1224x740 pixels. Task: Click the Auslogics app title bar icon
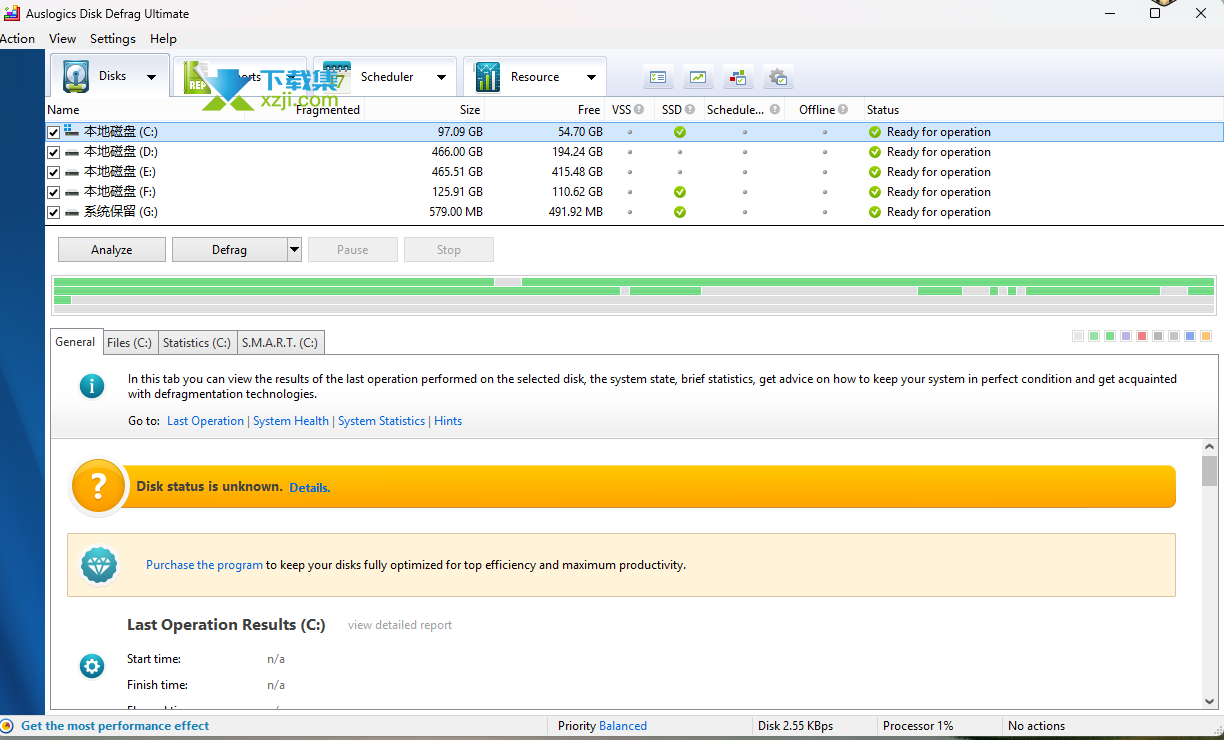[10, 14]
